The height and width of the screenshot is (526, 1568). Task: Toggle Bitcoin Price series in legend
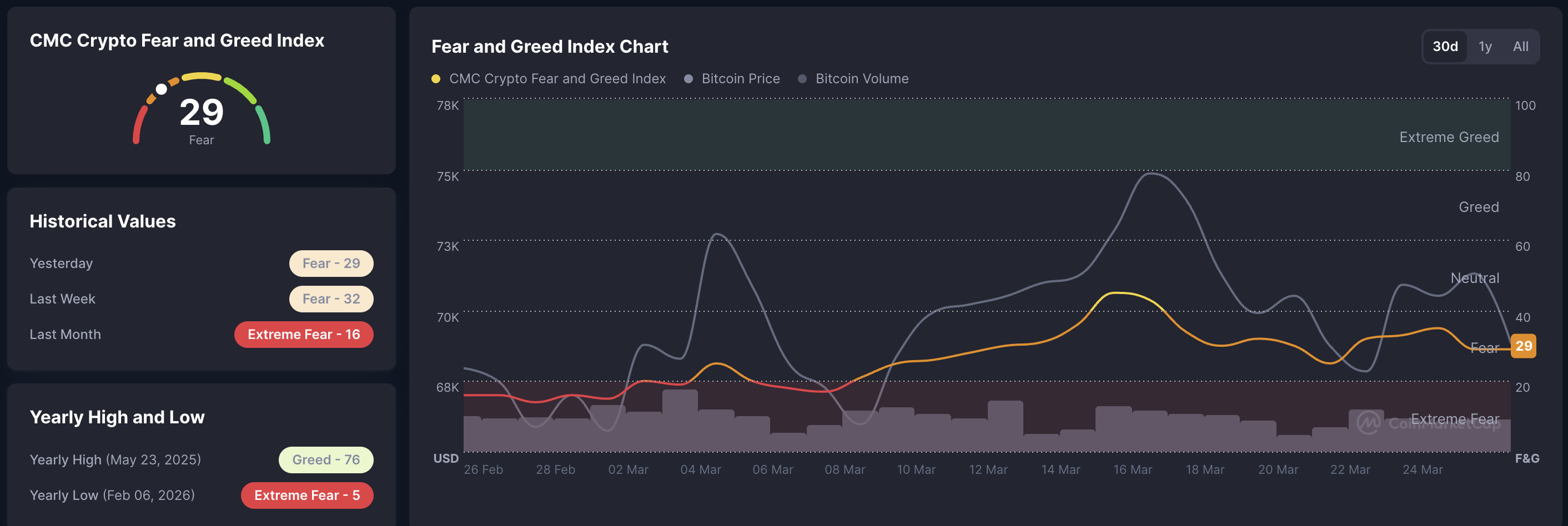point(740,79)
